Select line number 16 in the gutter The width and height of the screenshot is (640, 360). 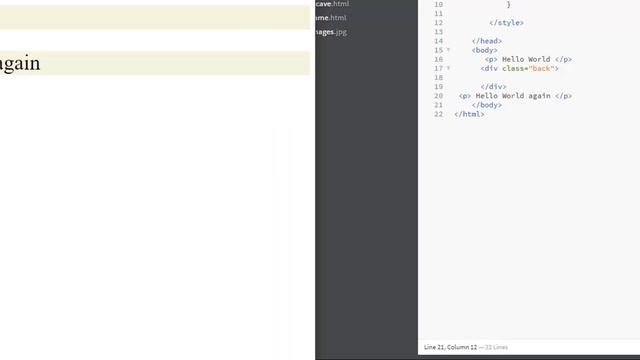tap(438, 59)
